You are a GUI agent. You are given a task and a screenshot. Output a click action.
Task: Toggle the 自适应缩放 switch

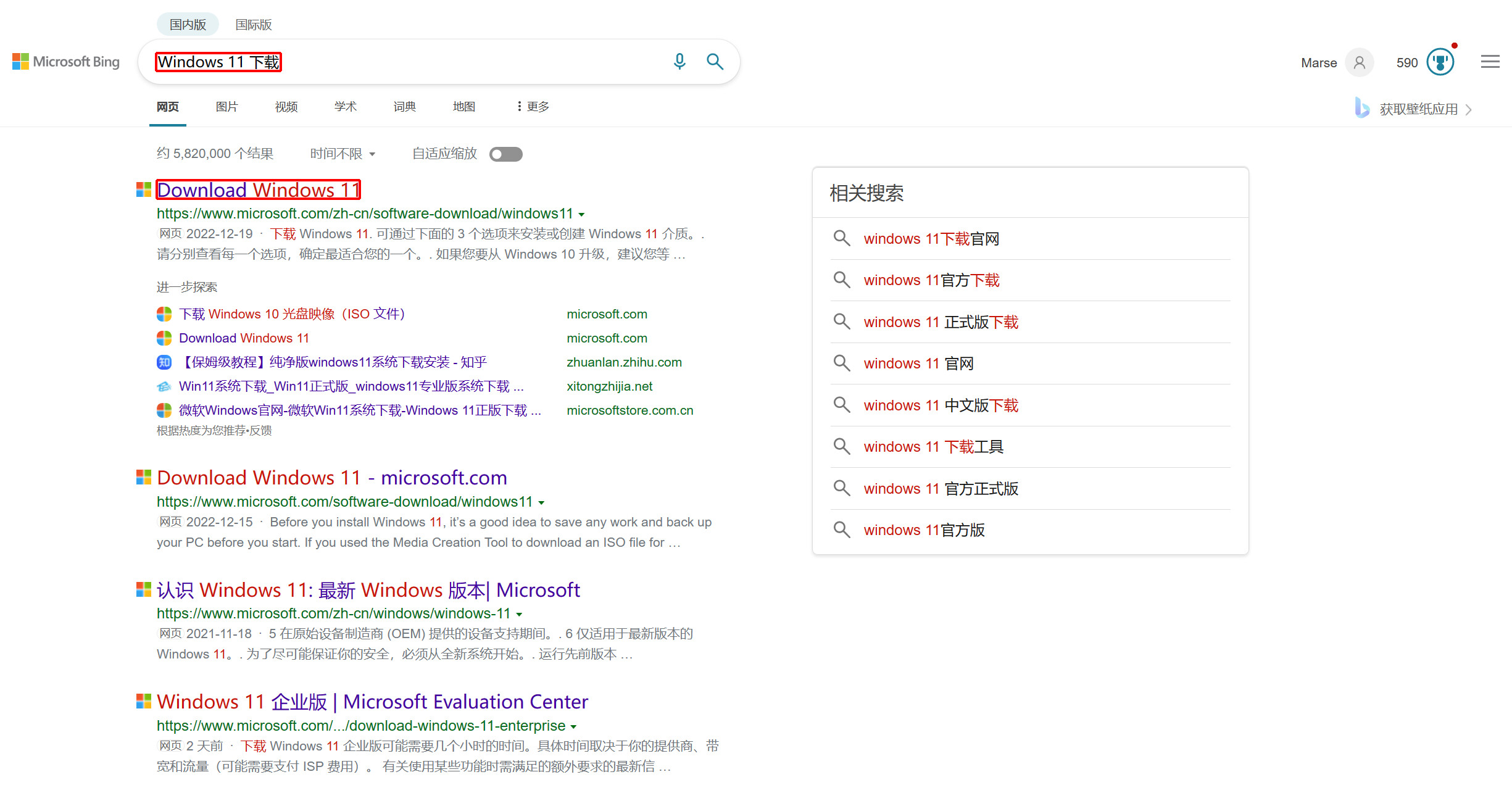click(x=505, y=154)
